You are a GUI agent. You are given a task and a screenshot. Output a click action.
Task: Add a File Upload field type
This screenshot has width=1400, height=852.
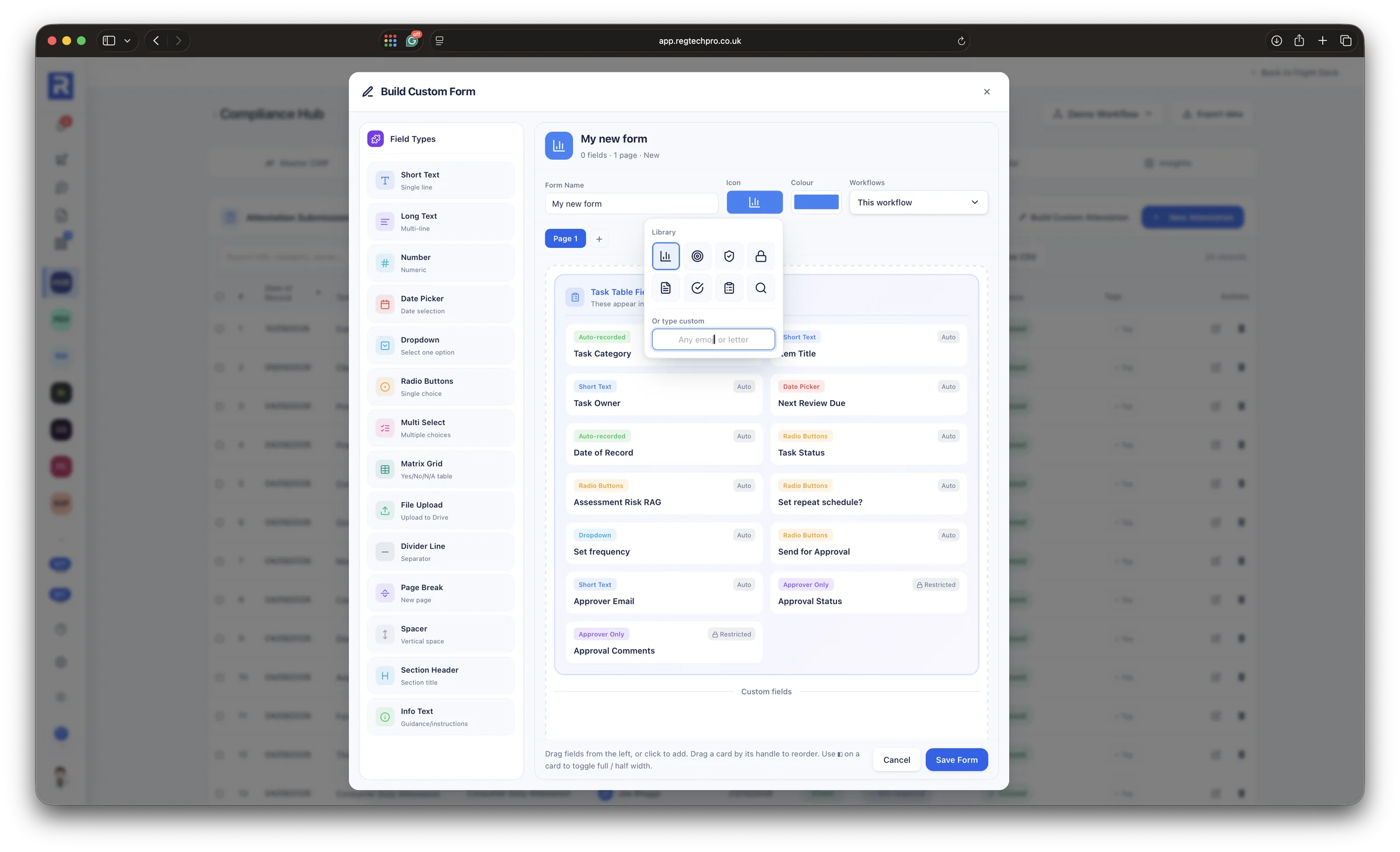pyautogui.click(x=441, y=511)
